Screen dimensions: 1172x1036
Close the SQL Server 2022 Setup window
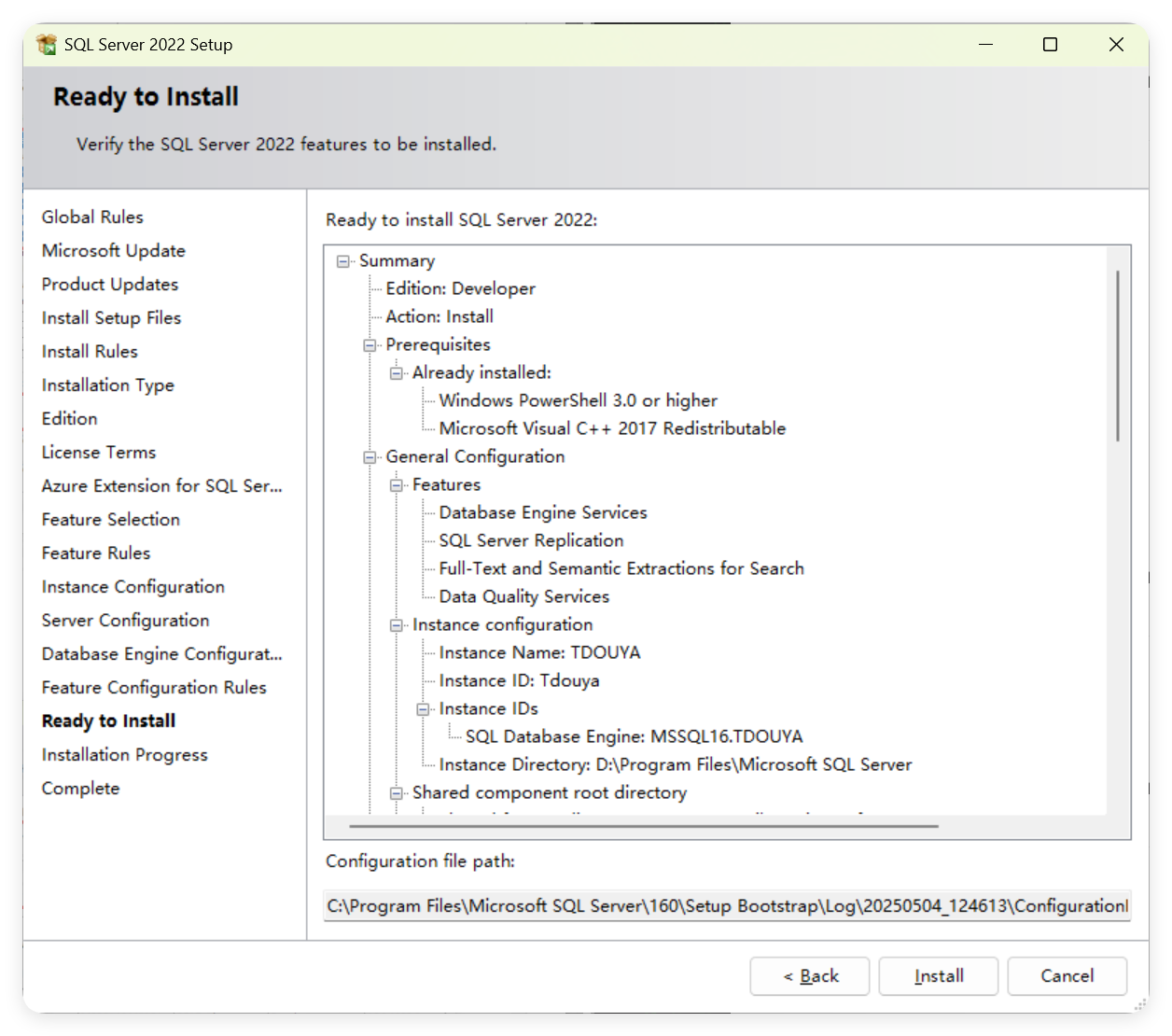1116,44
